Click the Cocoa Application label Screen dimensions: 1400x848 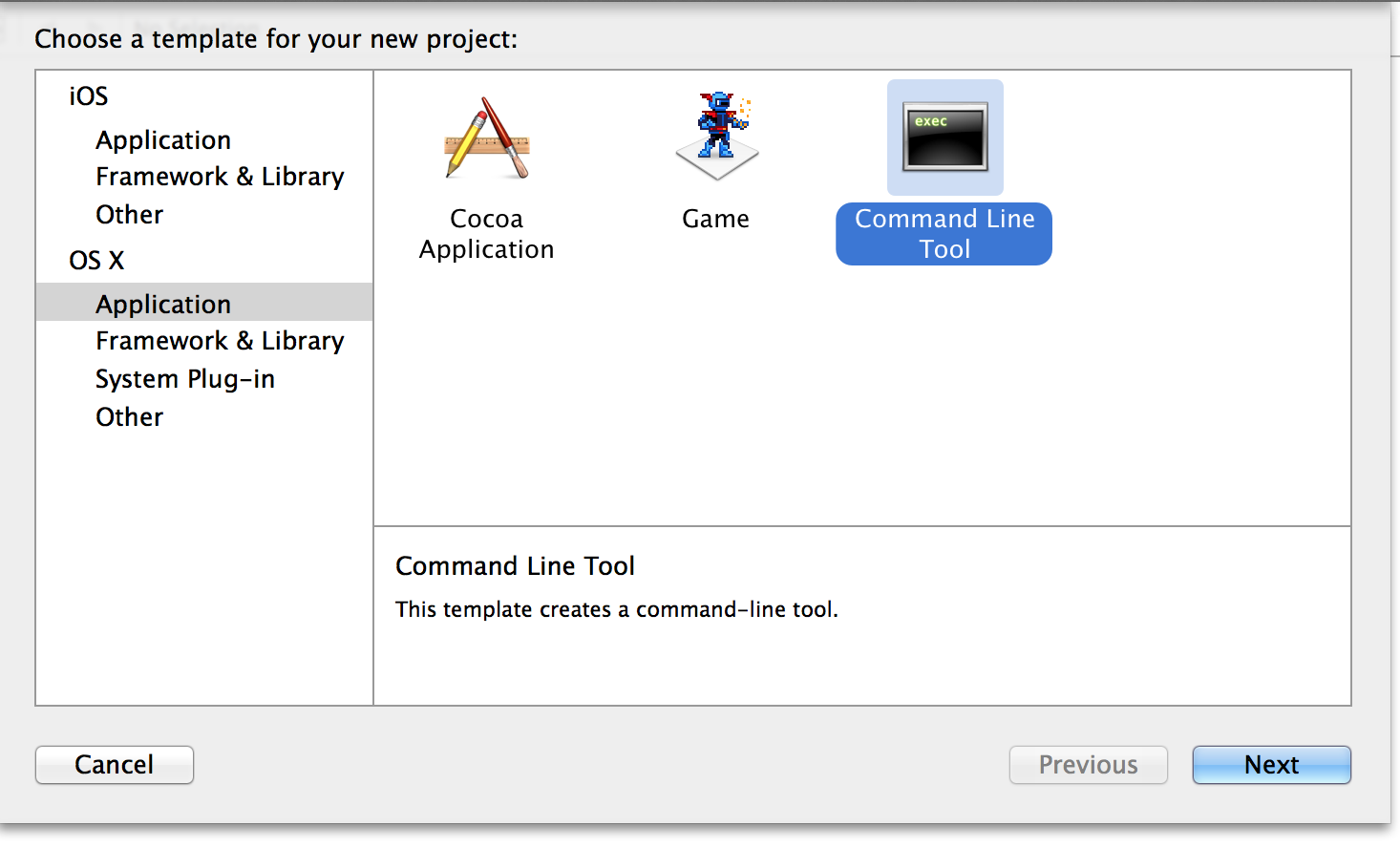[x=487, y=234]
